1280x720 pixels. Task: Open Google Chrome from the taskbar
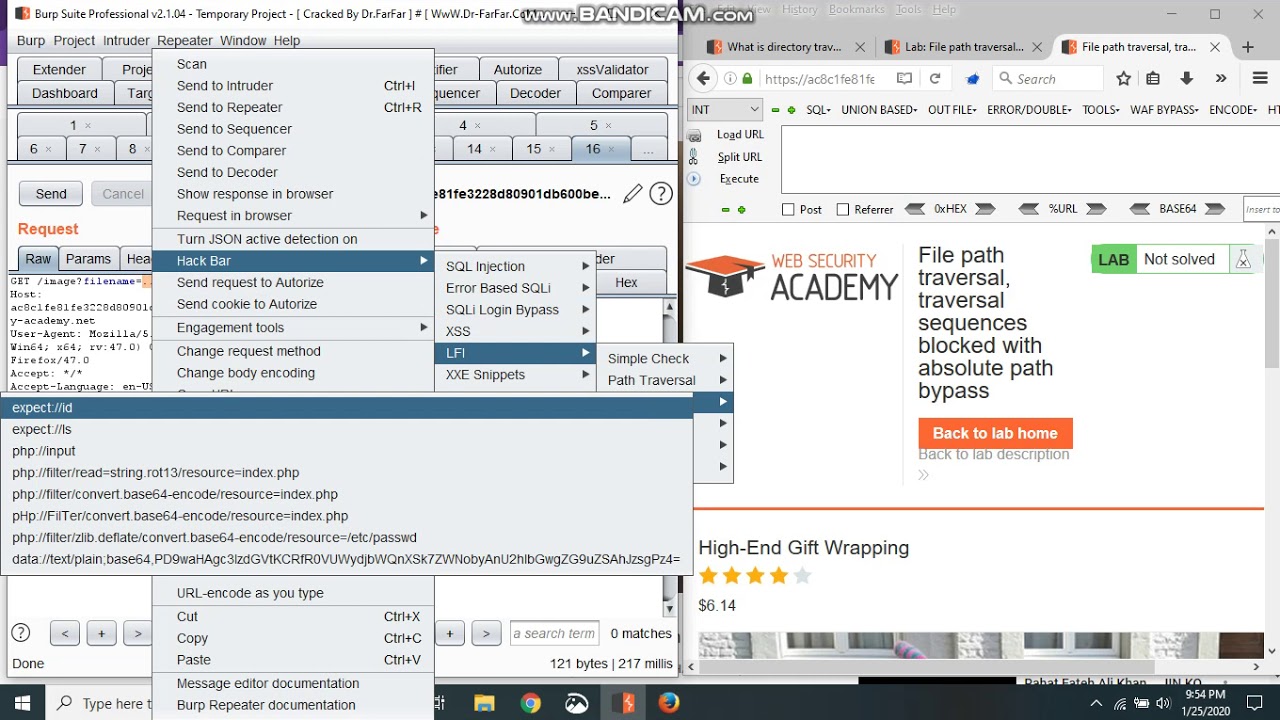[x=530, y=703]
